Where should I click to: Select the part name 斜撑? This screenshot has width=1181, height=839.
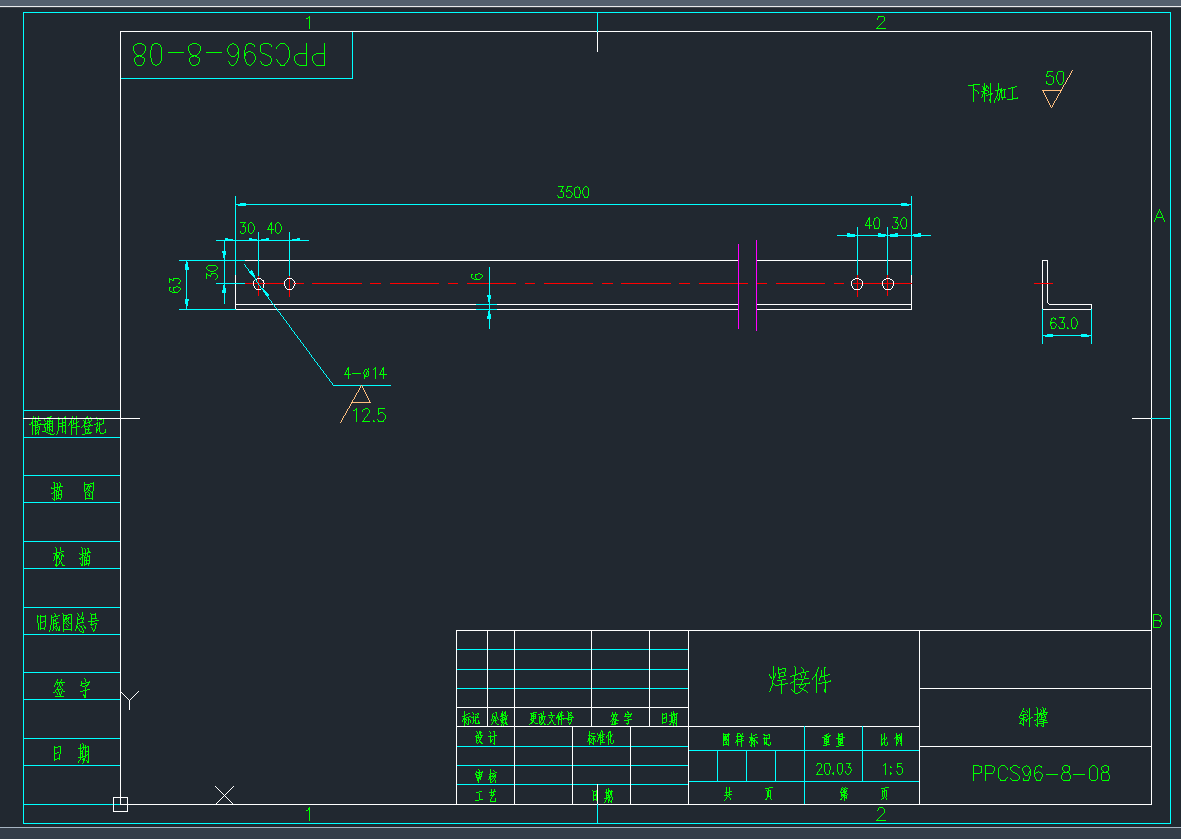tap(1033, 718)
